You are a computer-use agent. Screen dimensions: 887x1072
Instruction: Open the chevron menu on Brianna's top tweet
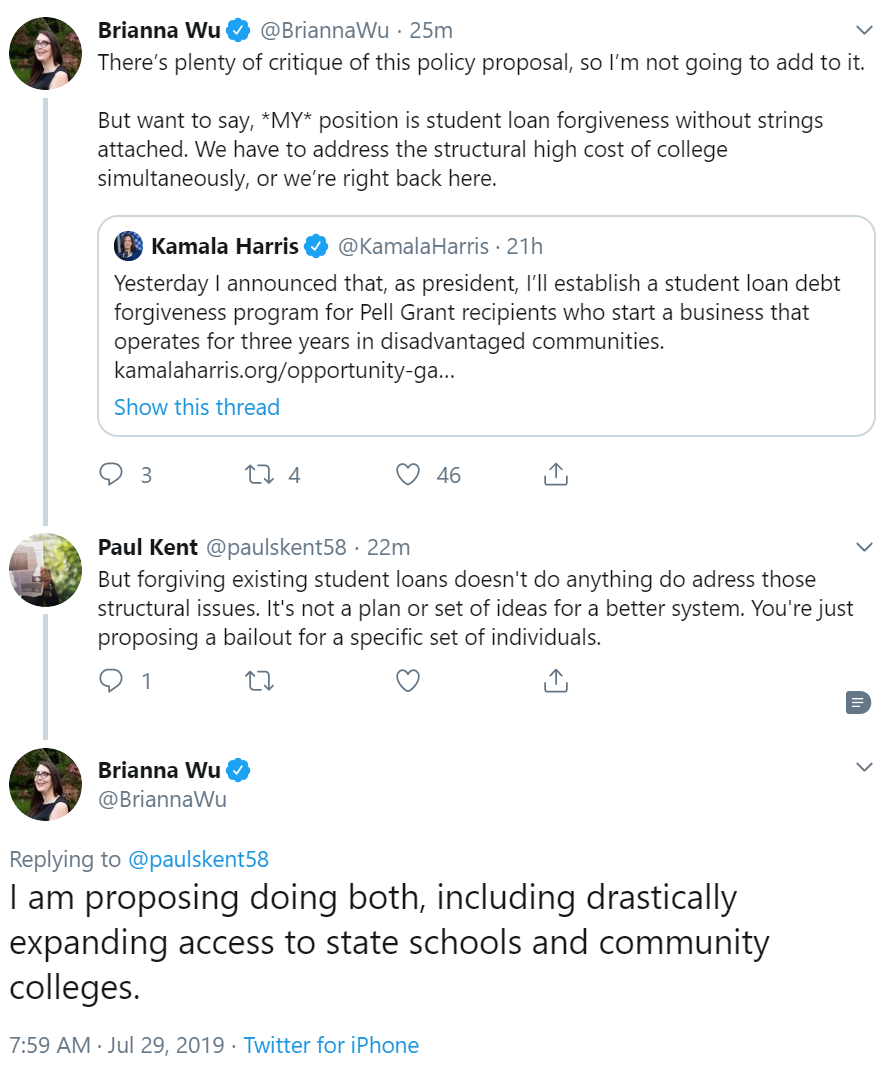864,30
